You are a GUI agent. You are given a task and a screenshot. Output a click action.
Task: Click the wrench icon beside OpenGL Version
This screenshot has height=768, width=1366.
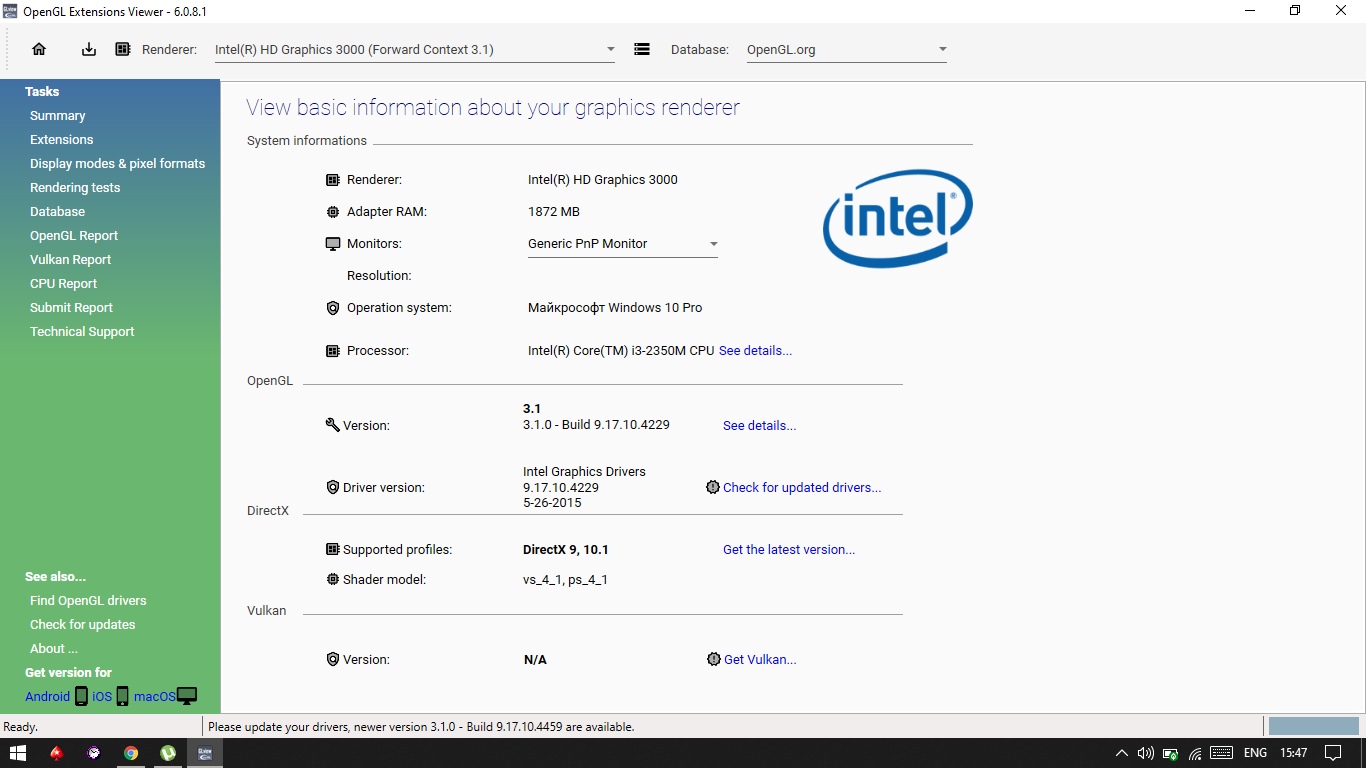[333, 425]
